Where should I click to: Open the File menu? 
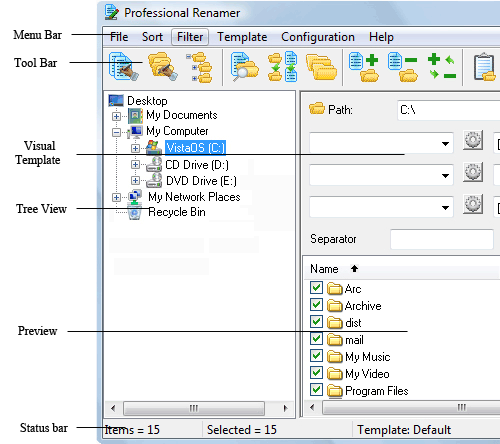tap(119, 37)
